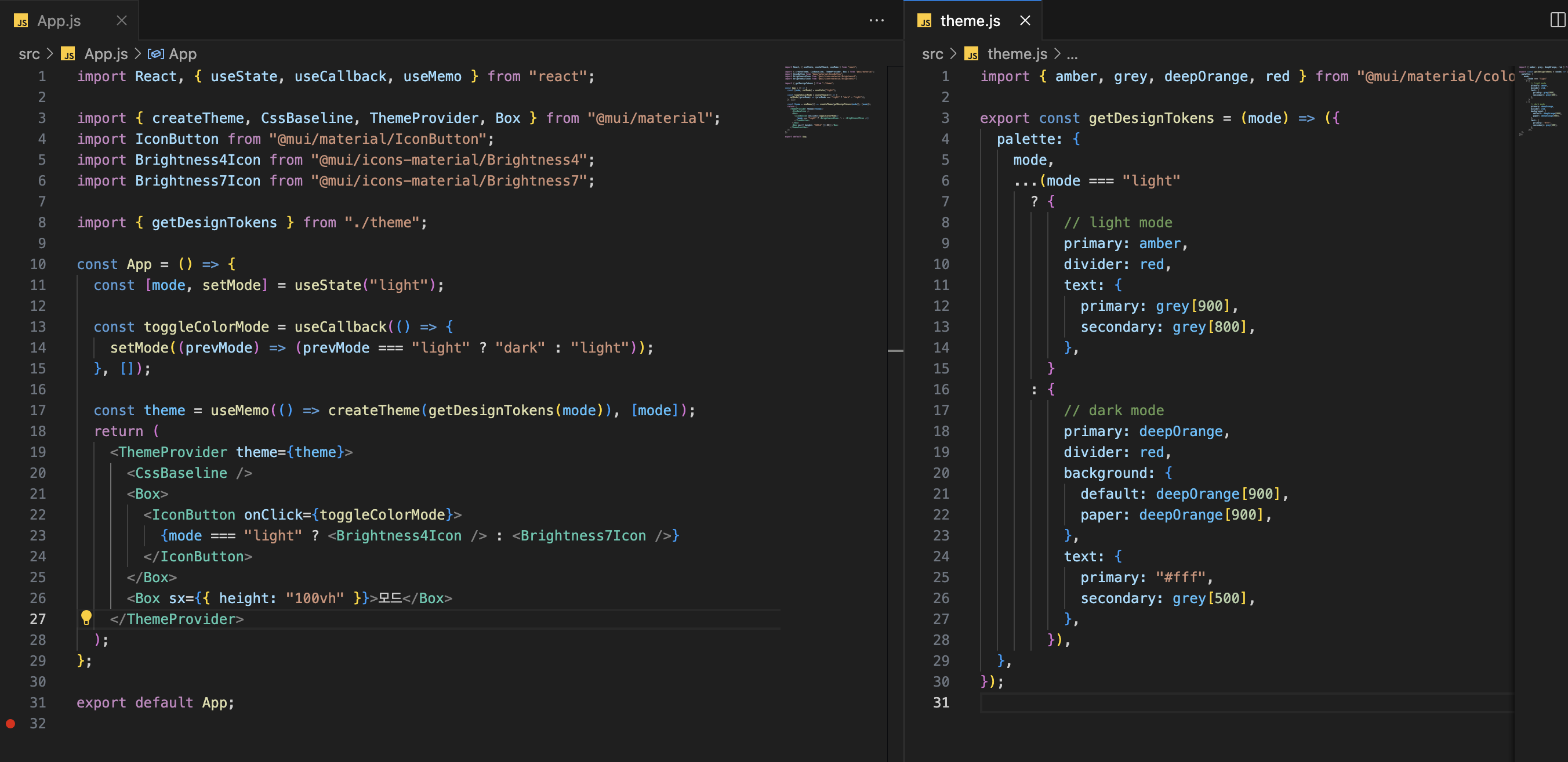Click the split editor layout icon
The height and width of the screenshot is (762, 1568).
pyautogui.click(x=1557, y=21)
